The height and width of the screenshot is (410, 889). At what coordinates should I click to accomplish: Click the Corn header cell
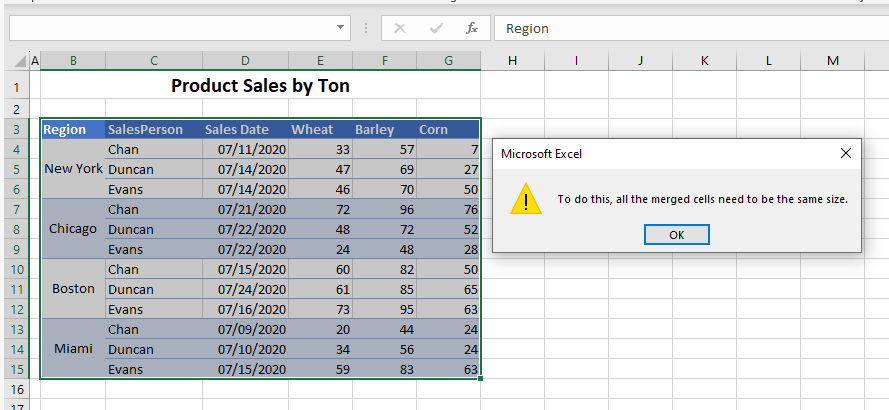(x=448, y=130)
